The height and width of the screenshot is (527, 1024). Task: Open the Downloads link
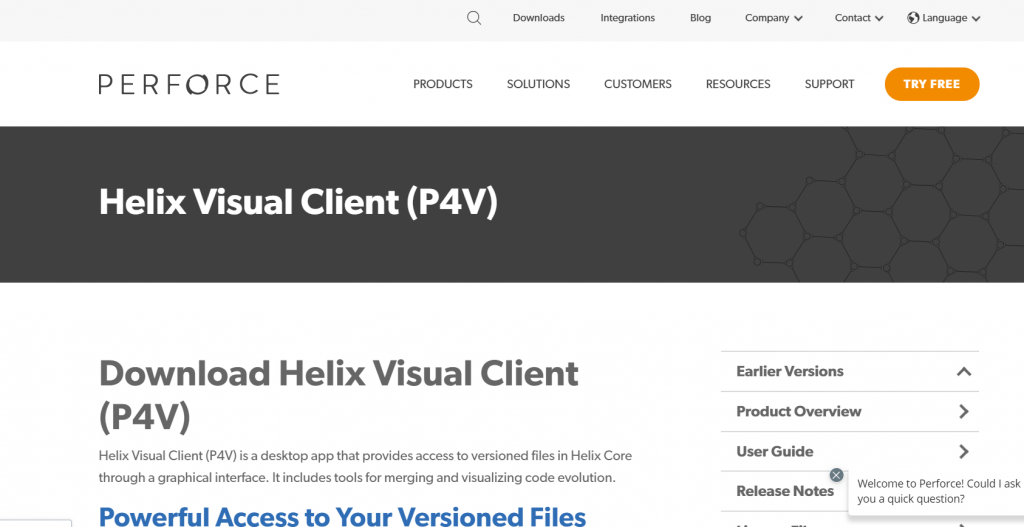pos(539,18)
